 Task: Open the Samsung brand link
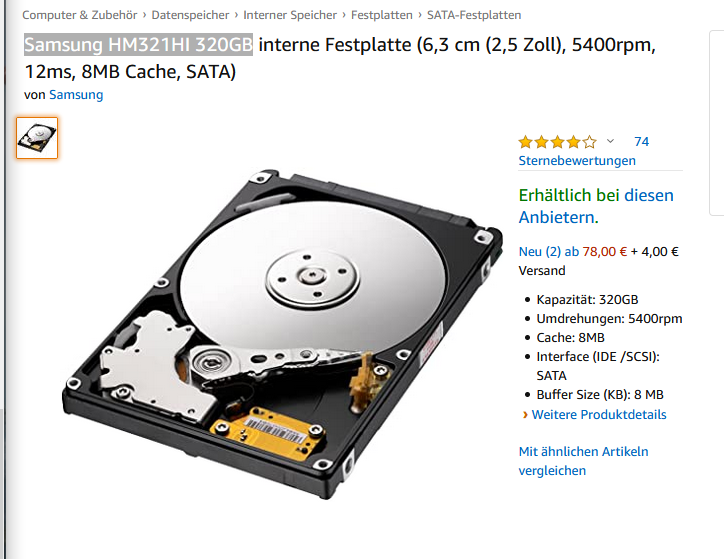76,95
